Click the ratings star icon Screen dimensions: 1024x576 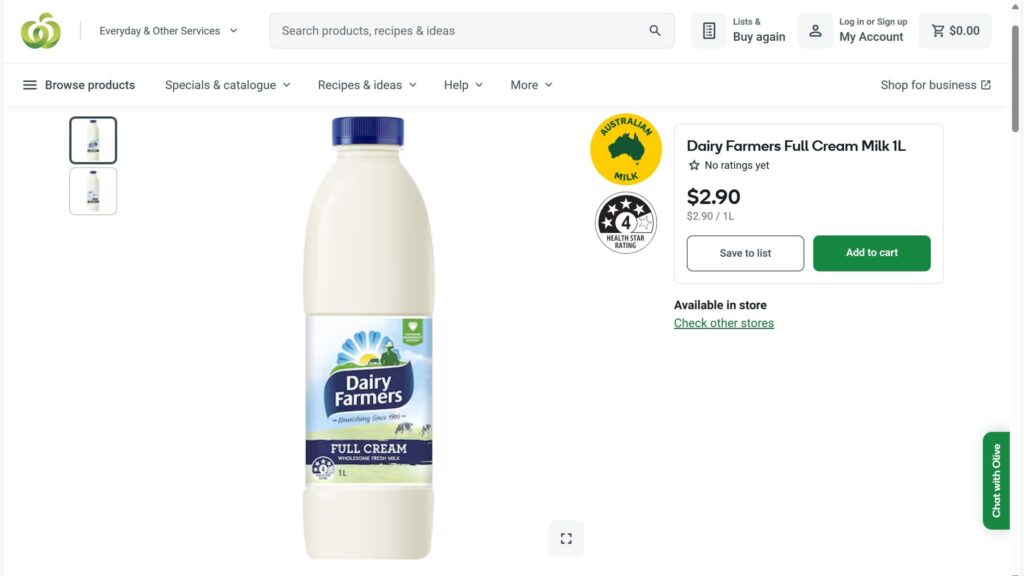pos(694,166)
